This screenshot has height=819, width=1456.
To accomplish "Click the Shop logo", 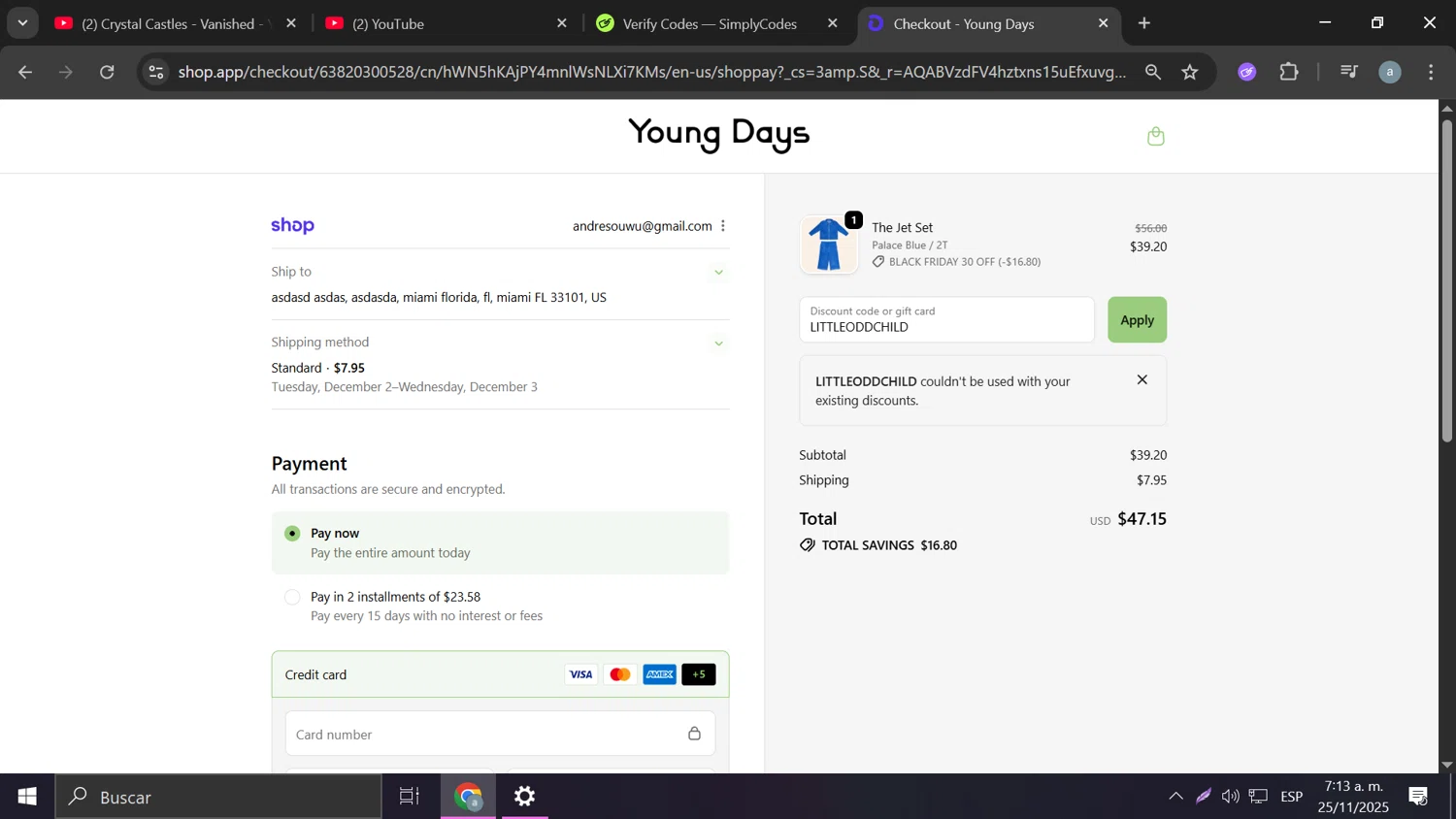I will (x=292, y=225).
